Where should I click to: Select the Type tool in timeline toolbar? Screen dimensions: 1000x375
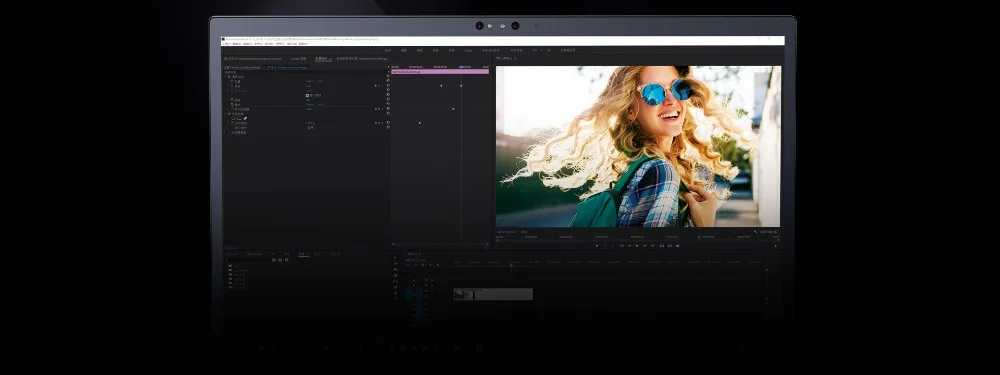click(395, 297)
